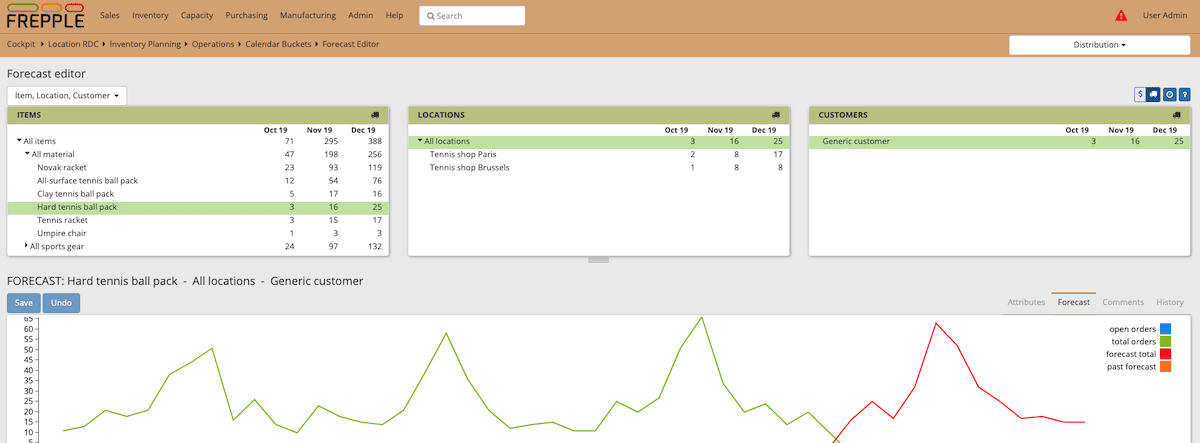Image resolution: width=1200 pixels, height=443 pixels.
Task: Open the clock time-bucket settings icon
Action: (x=1169, y=94)
